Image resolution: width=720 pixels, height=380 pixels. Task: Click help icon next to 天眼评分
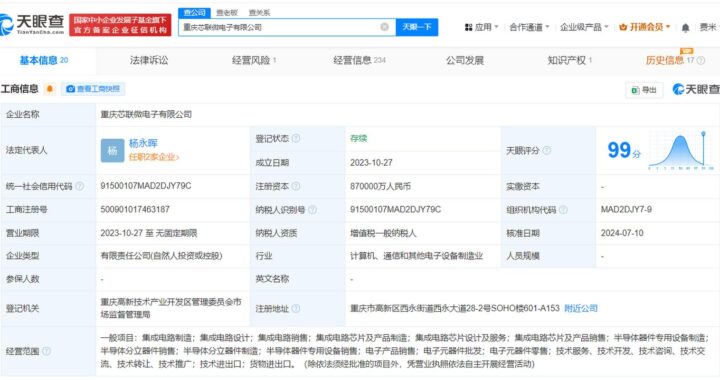tap(546, 151)
